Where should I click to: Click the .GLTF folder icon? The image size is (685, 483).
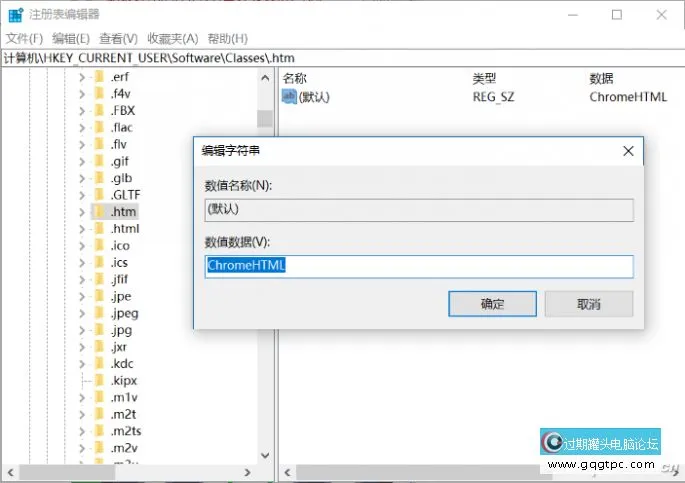tap(100, 195)
